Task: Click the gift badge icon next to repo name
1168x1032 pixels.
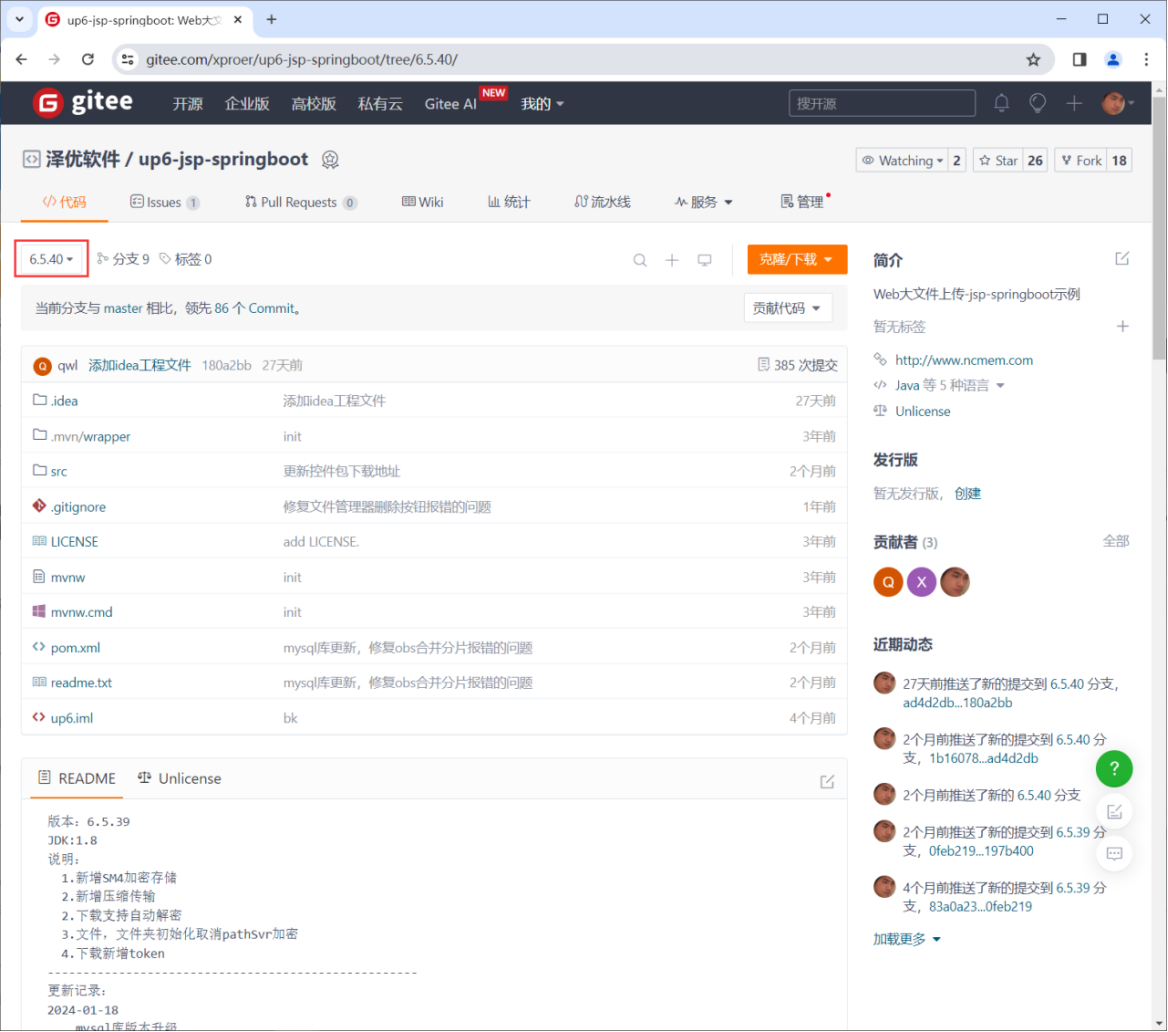Action: 330,159
